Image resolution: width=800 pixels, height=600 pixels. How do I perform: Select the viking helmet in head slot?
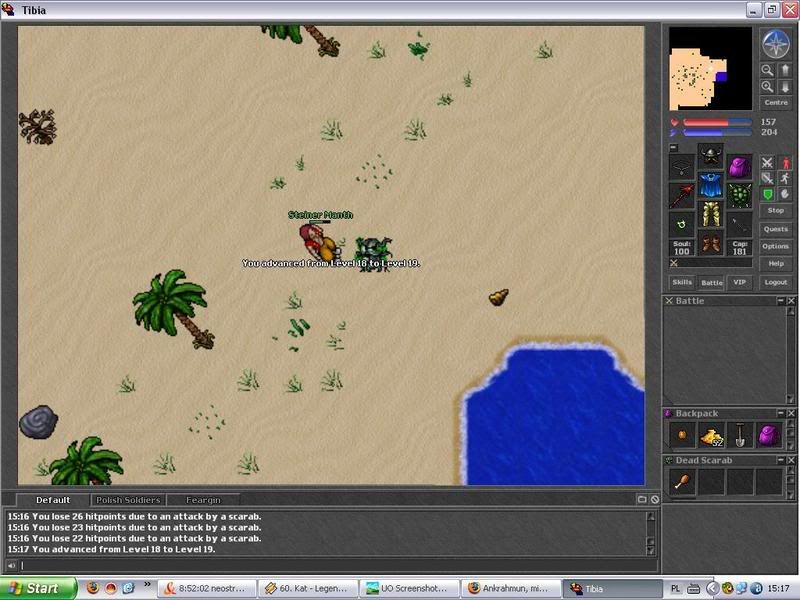point(711,155)
